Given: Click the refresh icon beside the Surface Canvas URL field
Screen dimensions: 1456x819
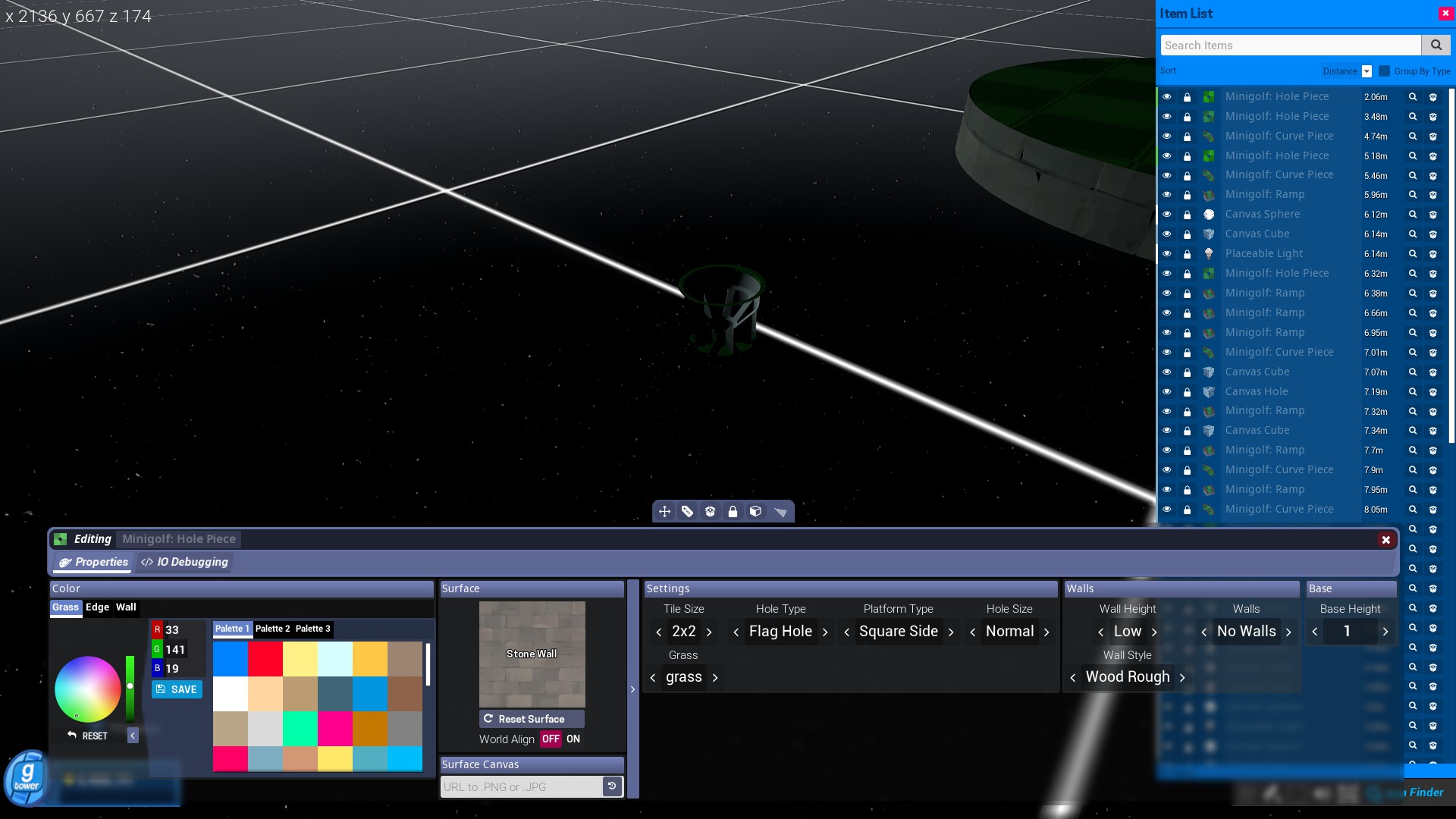Looking at the screenshot, I should [x=612, y=786].
